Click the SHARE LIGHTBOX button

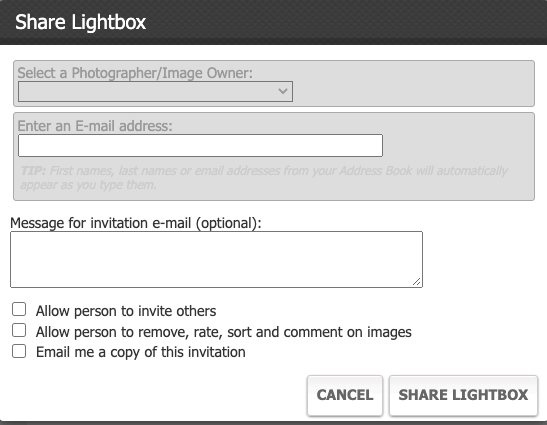click(463, 395)
